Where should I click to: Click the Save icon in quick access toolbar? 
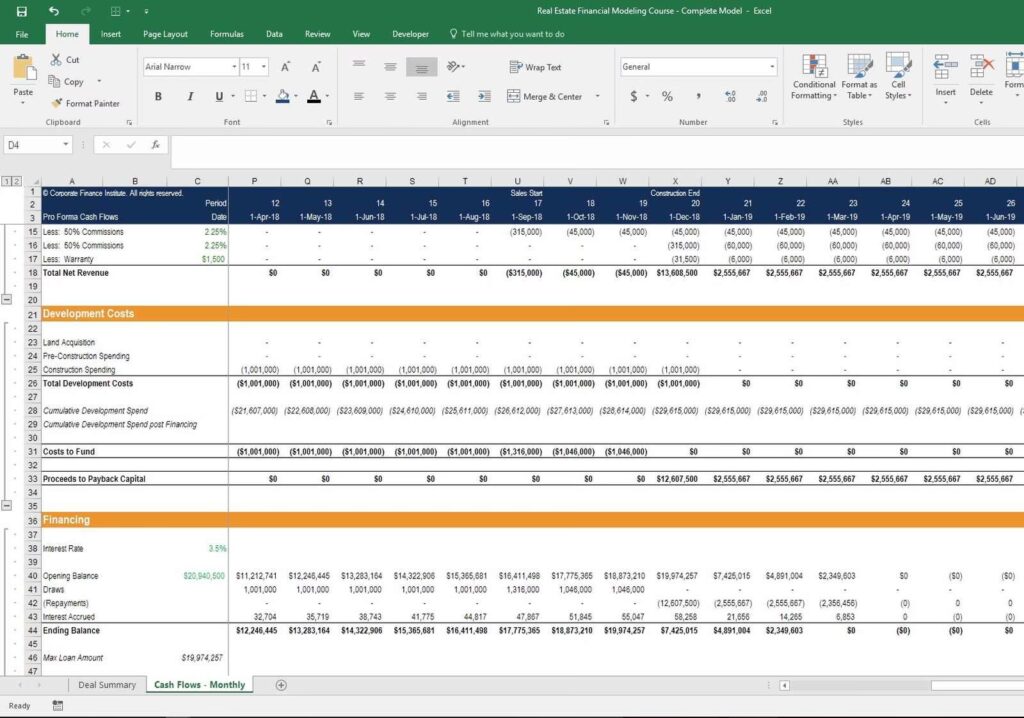(x=22, y=11)
